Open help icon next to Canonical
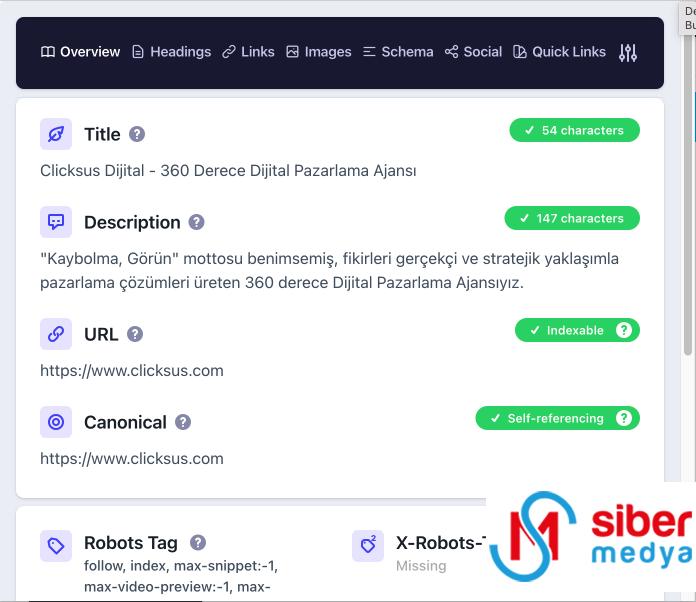The width and height of the screenshot is (696, 602). point(183,422)
